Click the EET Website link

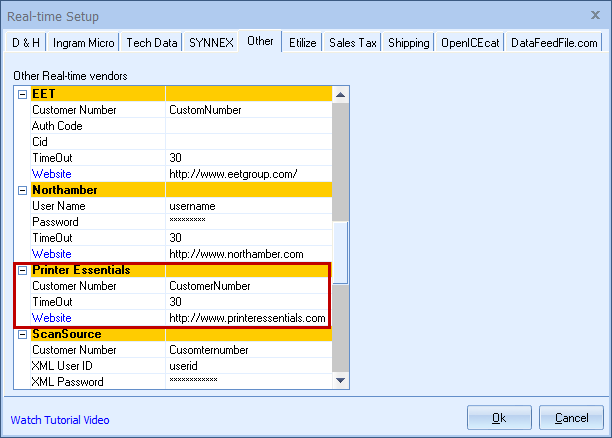[x=52, y=174]
